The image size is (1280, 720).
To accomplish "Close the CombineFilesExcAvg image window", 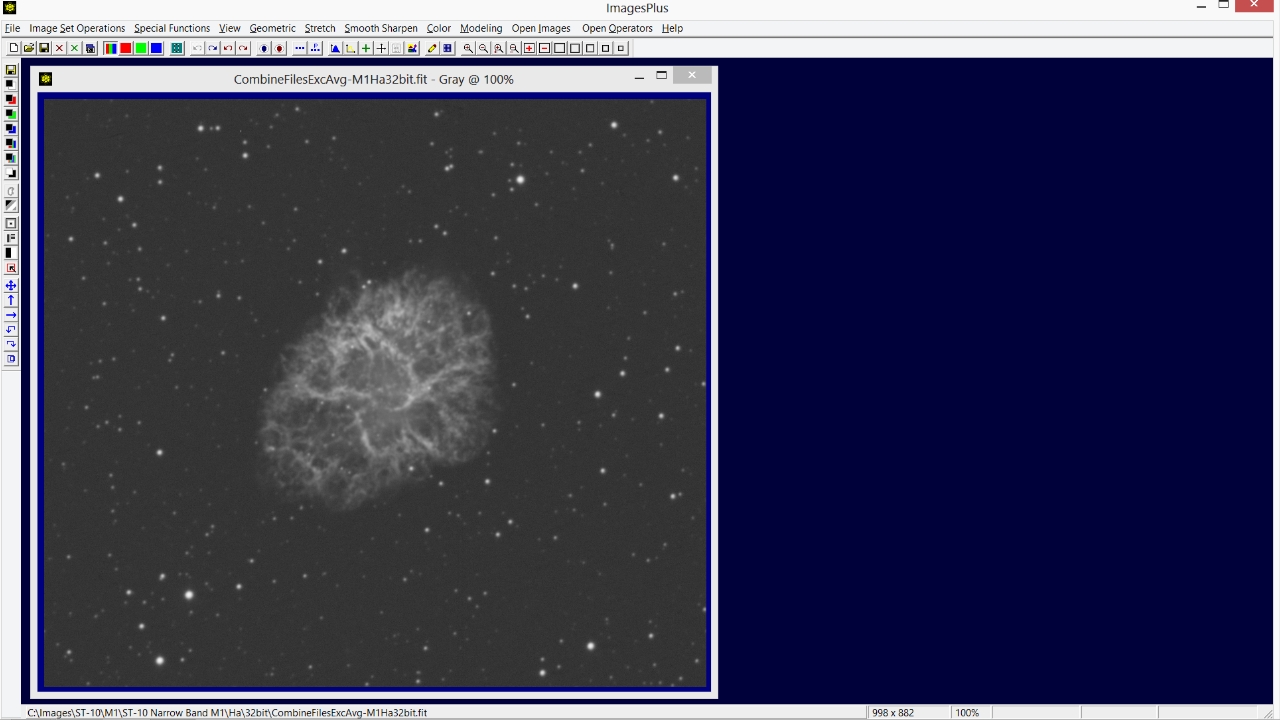I will (x=692, y=75).
